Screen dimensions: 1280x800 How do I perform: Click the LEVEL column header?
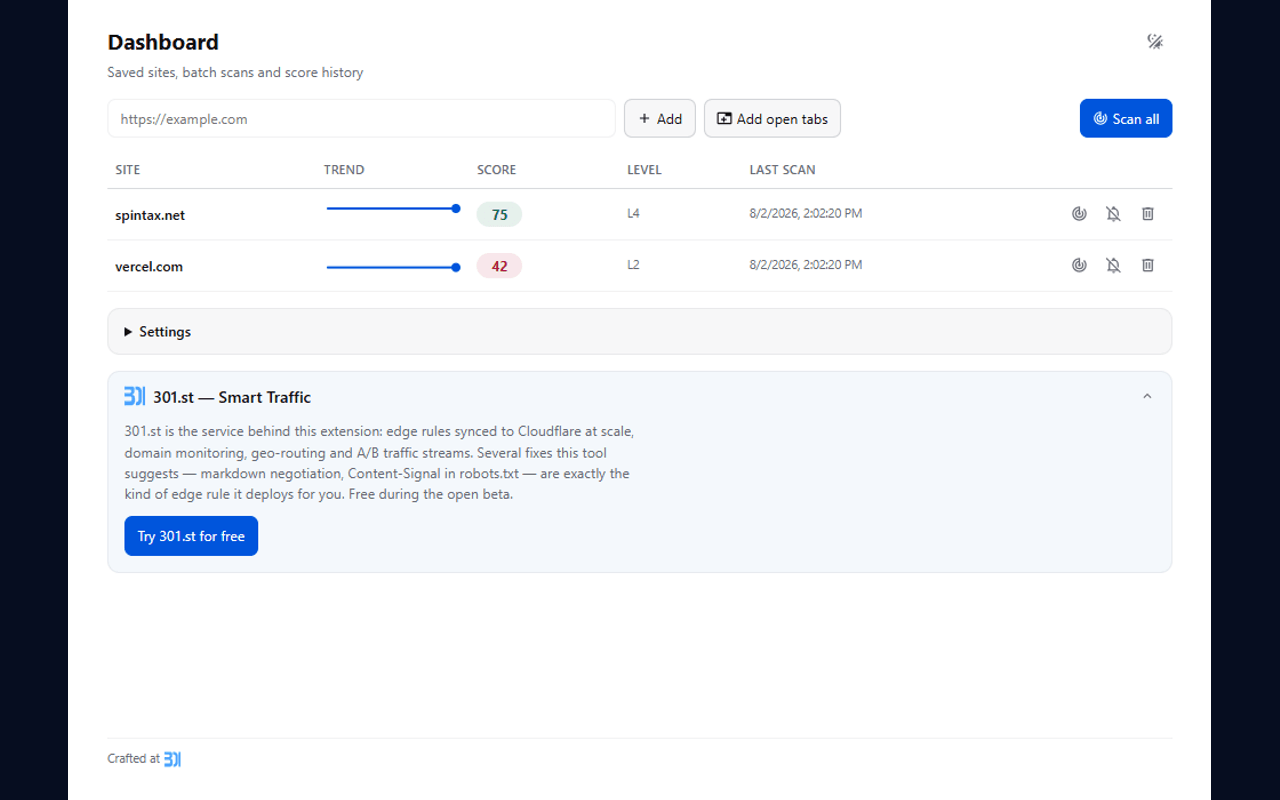point(644,170)
